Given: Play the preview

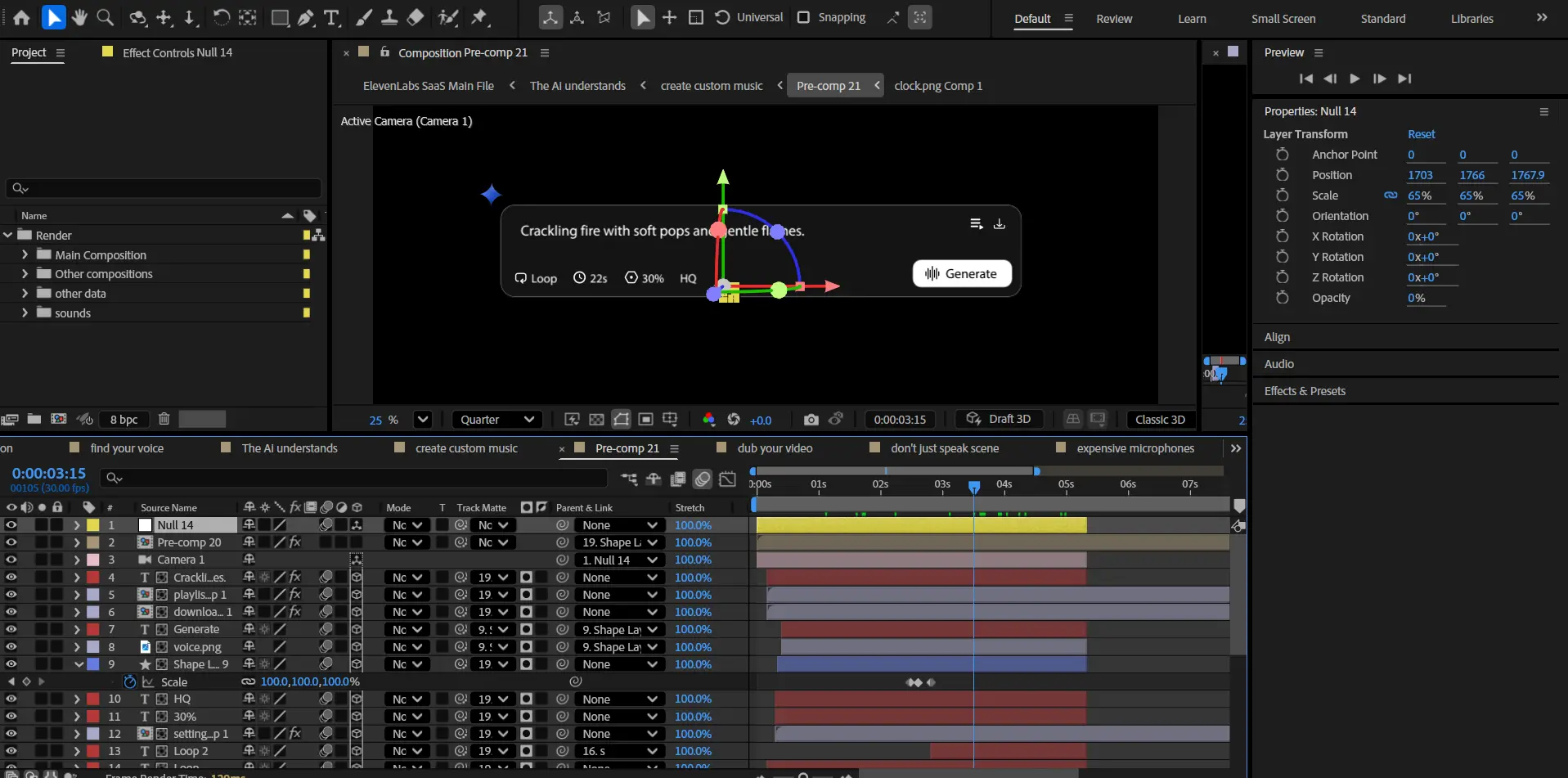Looking at the screenshot, I should [x=1355, y=79].
